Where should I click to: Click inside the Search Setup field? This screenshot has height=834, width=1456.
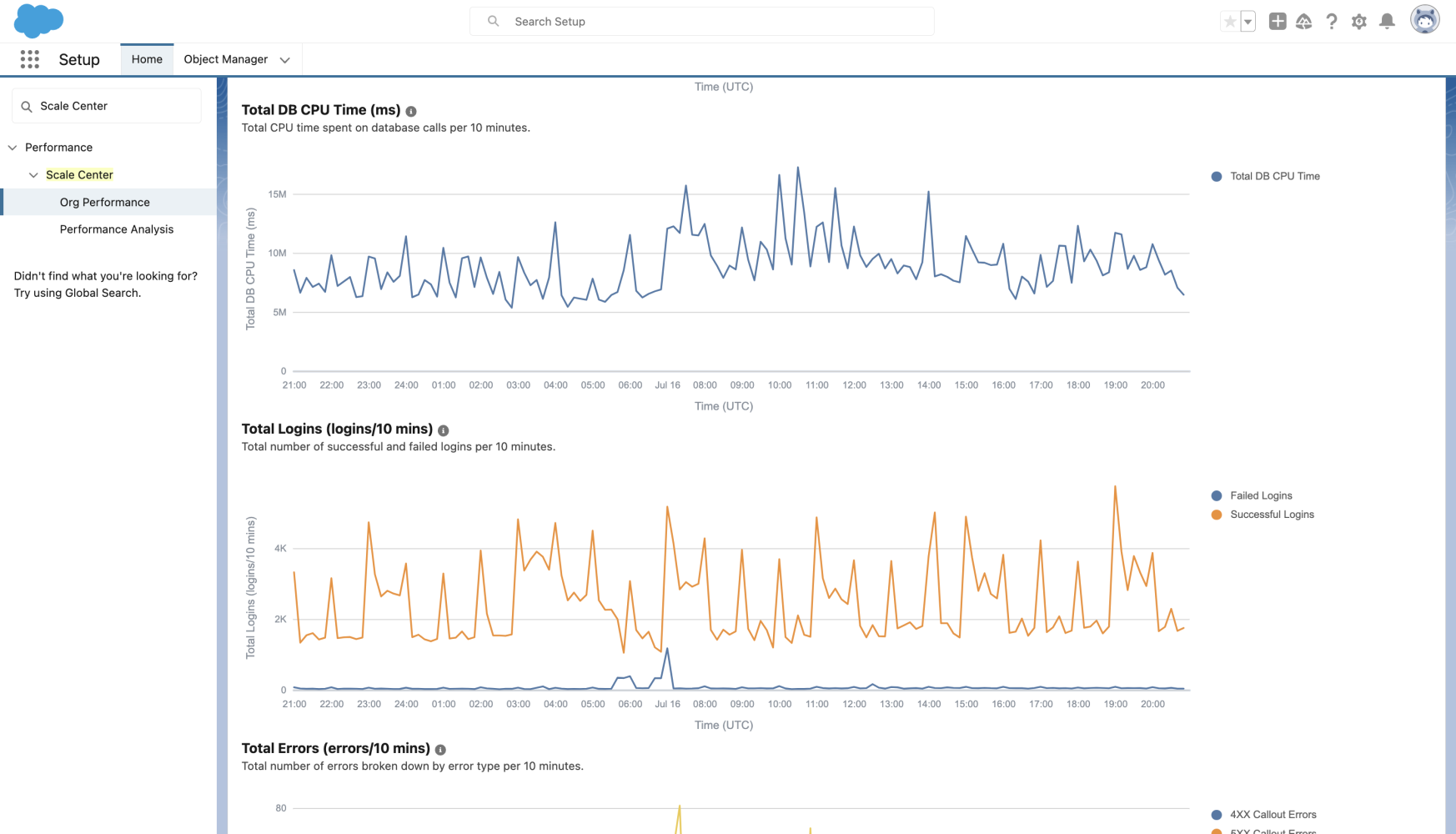point(700,21)
